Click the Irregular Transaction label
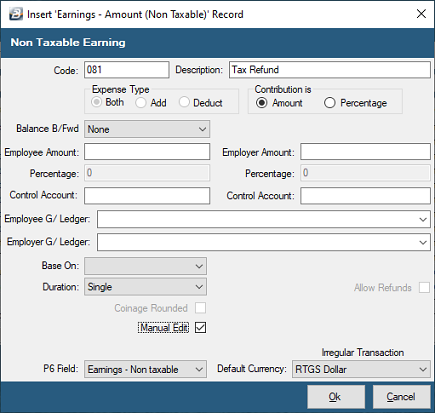Image resolution: width=435 pixels, height=413 pixels. coord(363,352)
